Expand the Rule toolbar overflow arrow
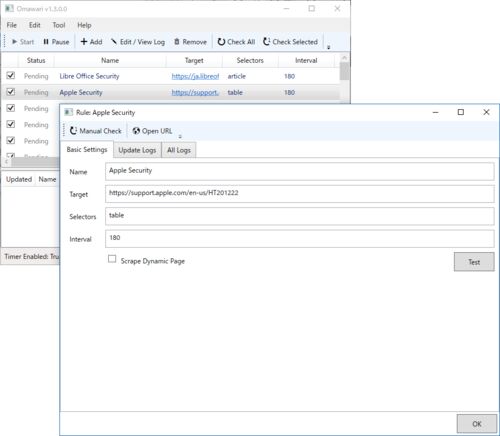This screenshot has height=436, width=500. (x=180, y=136)
